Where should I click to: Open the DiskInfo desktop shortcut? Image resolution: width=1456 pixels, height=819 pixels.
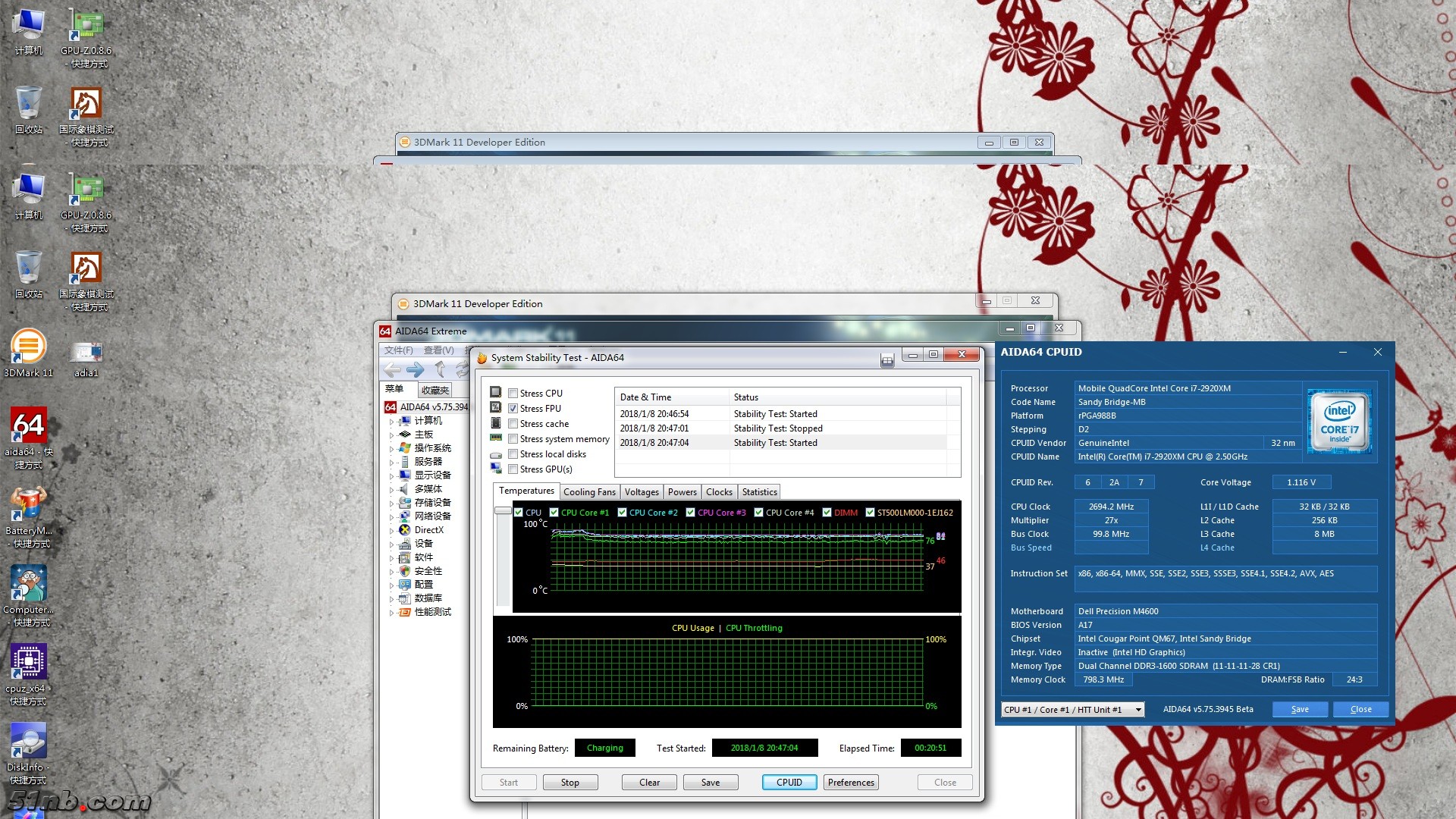click(29, 753)
